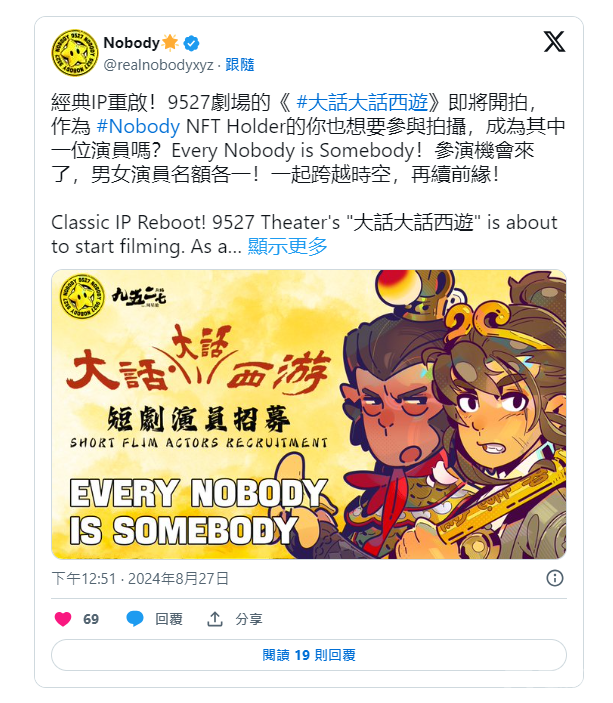Screen dimensions: 613x703
Task: Like the tweet with heart icon
Action: (x=63, y=619)
